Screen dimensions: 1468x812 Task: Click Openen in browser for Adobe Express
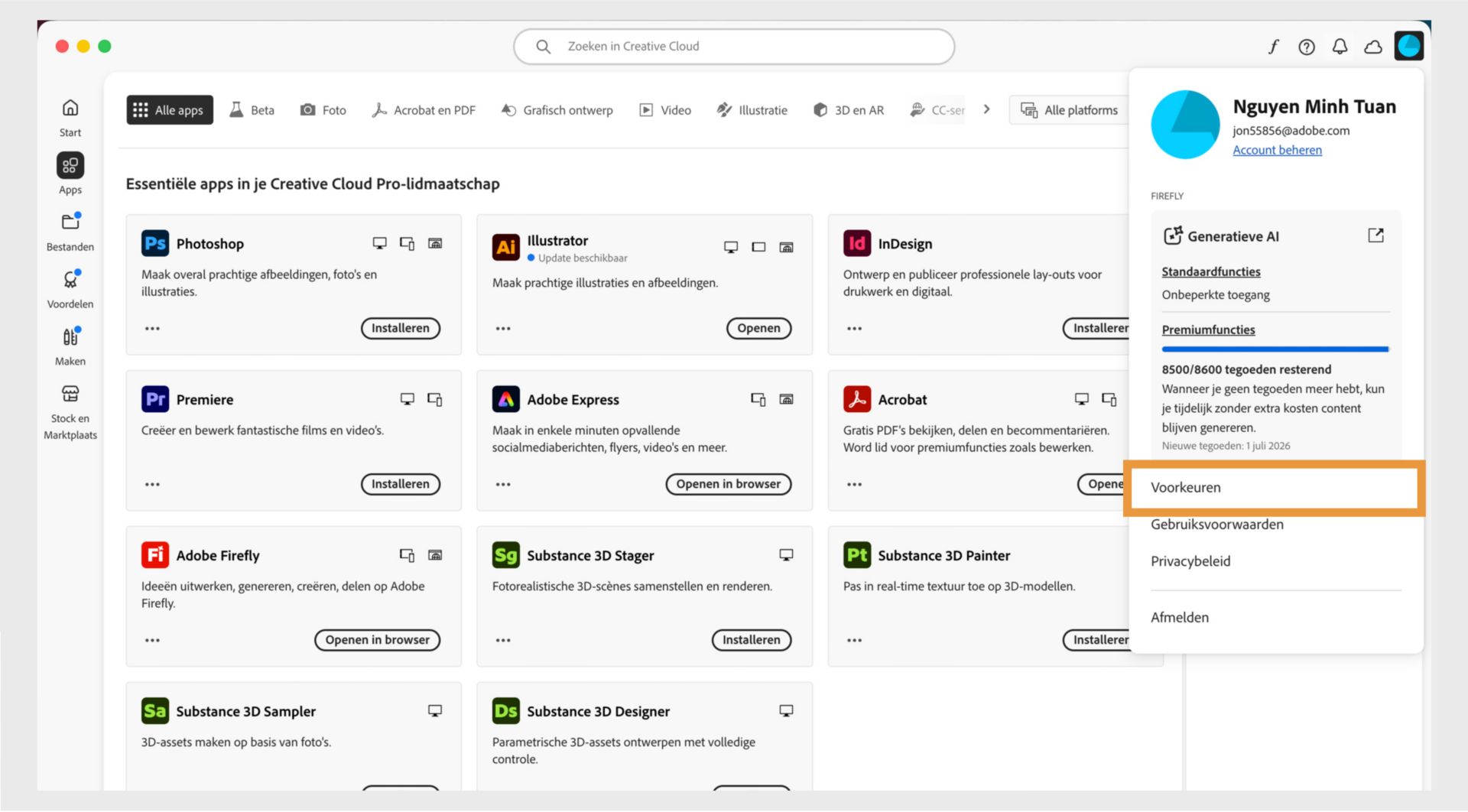[729, 485]
